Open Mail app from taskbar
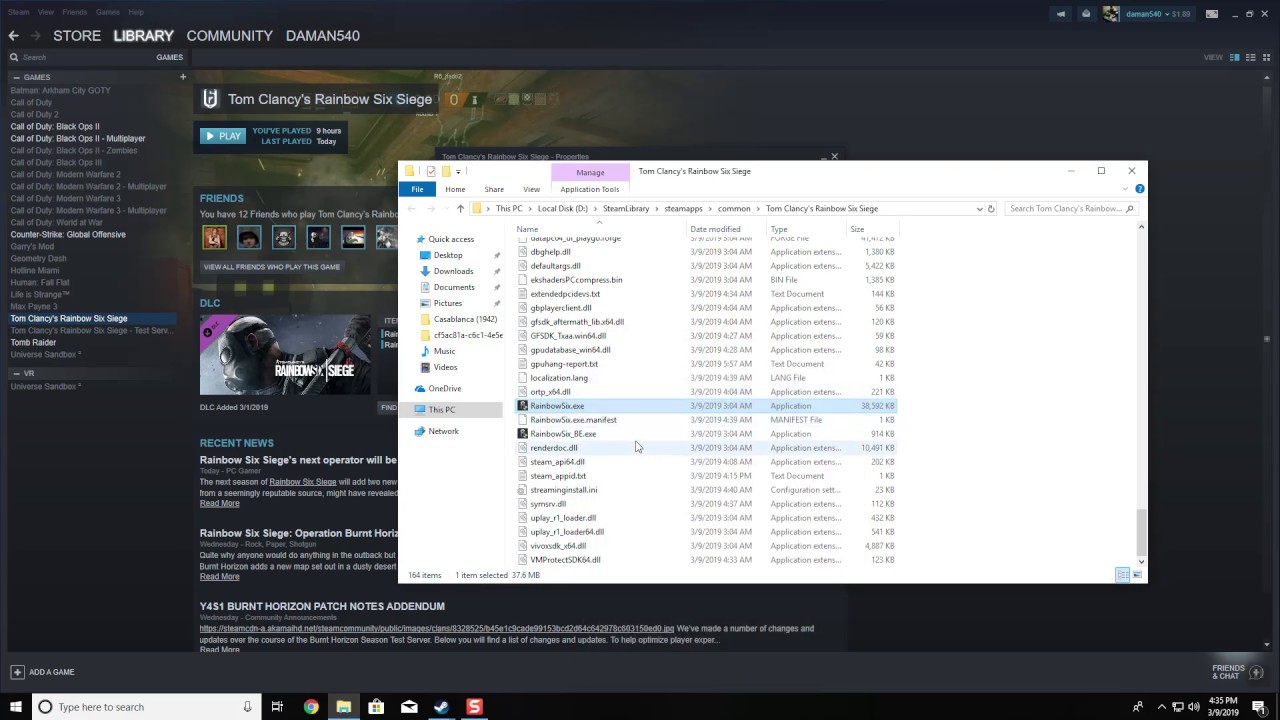The width and height of the screenshot is (1280, 720). pyautogui.click(x=409, y=707)
